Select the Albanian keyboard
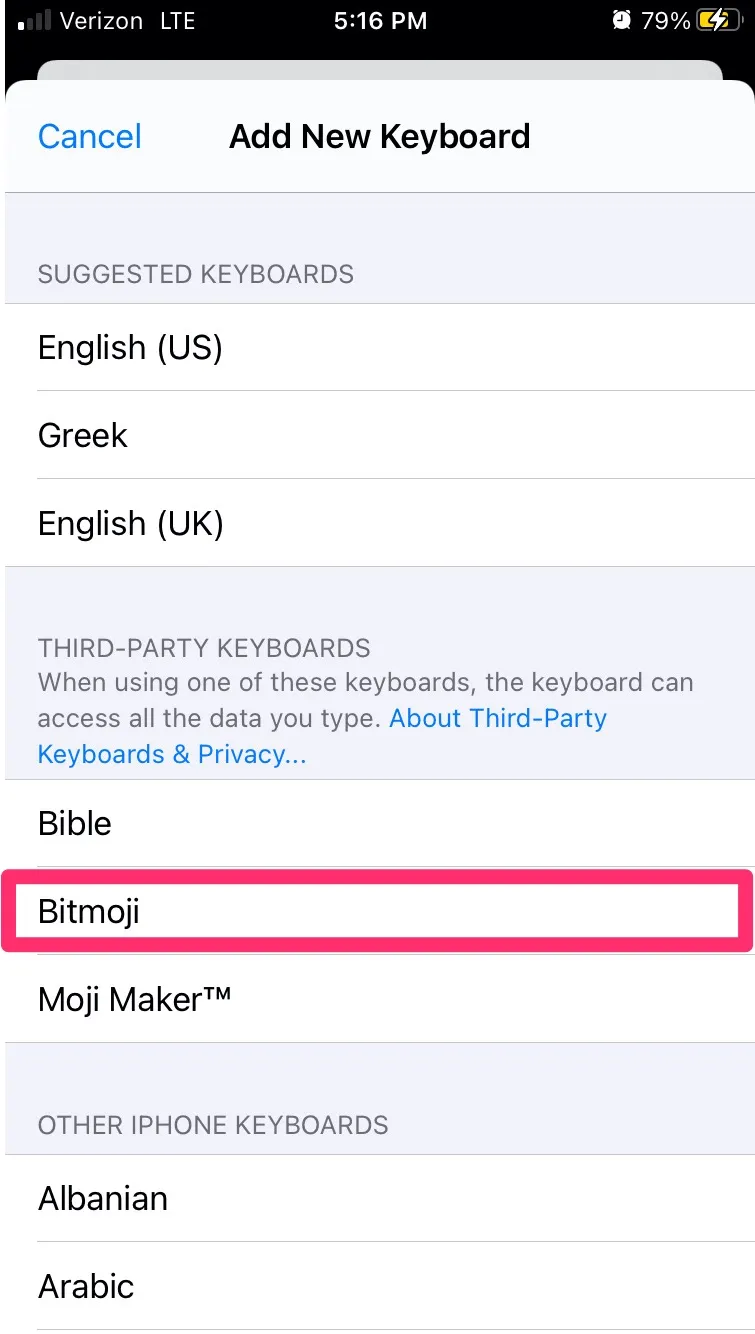This screenshot has width=755, height=1334. point(103,1199)
